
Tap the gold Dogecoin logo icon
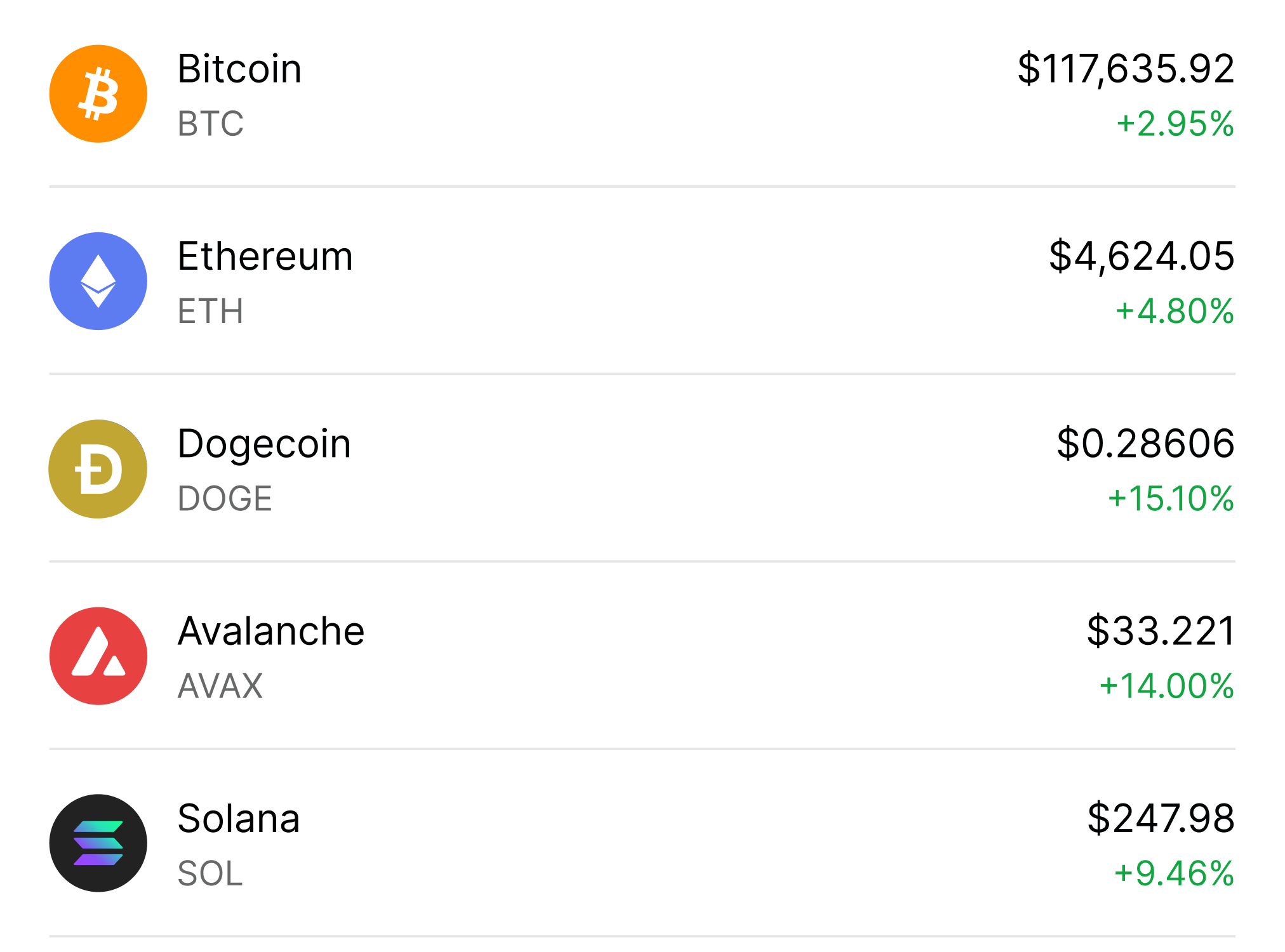click(x=98, y=469)
